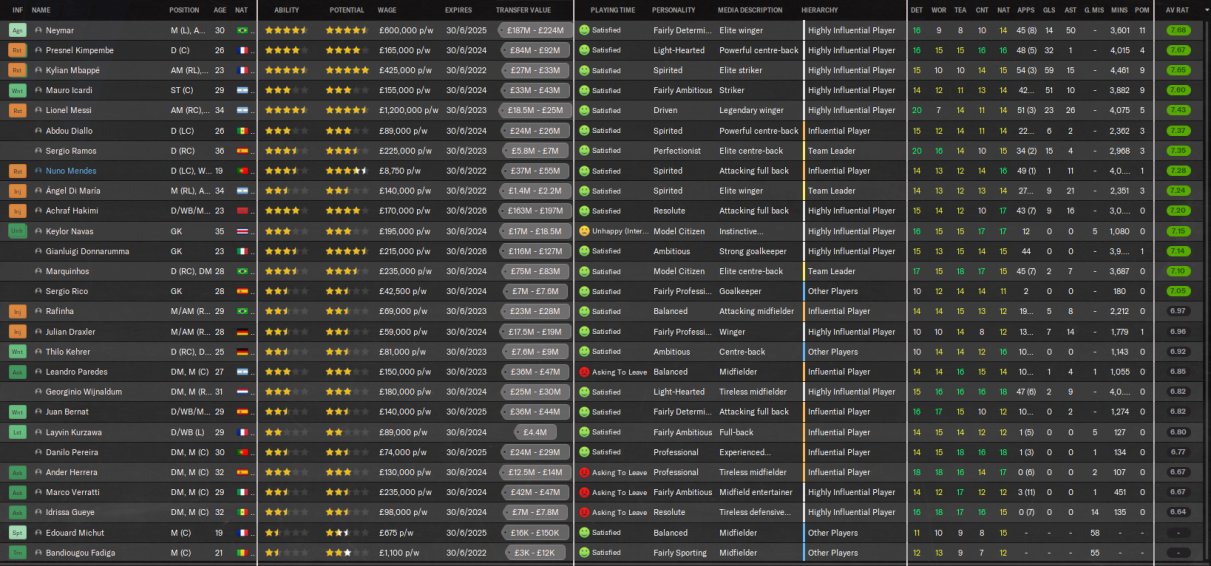Viewport: 1211px width, 566px height.
Task: Sort the squad by the NAME column
Action: (41, 10)
